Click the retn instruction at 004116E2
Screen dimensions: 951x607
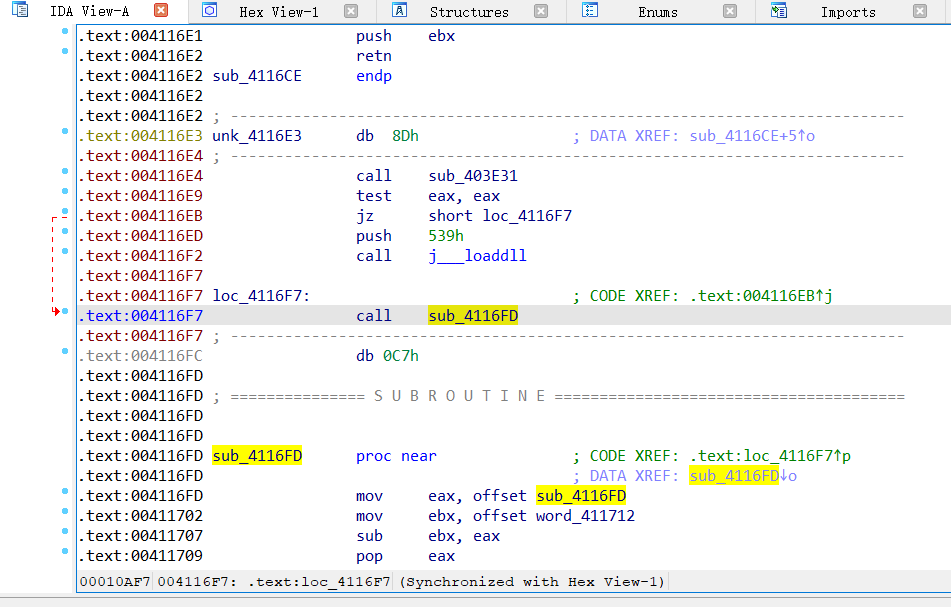374,56
